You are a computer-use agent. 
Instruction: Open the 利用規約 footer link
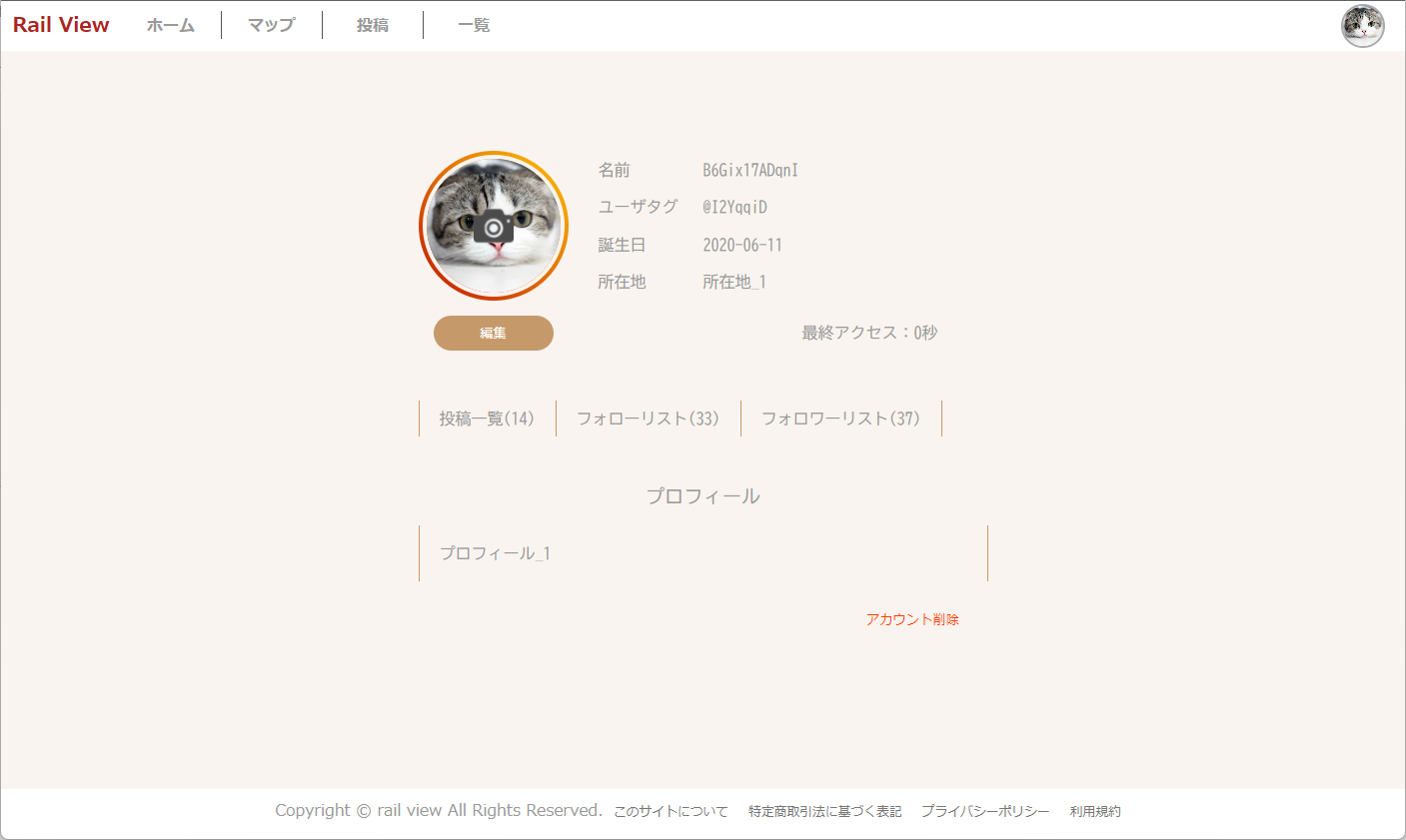point(1095,812)
